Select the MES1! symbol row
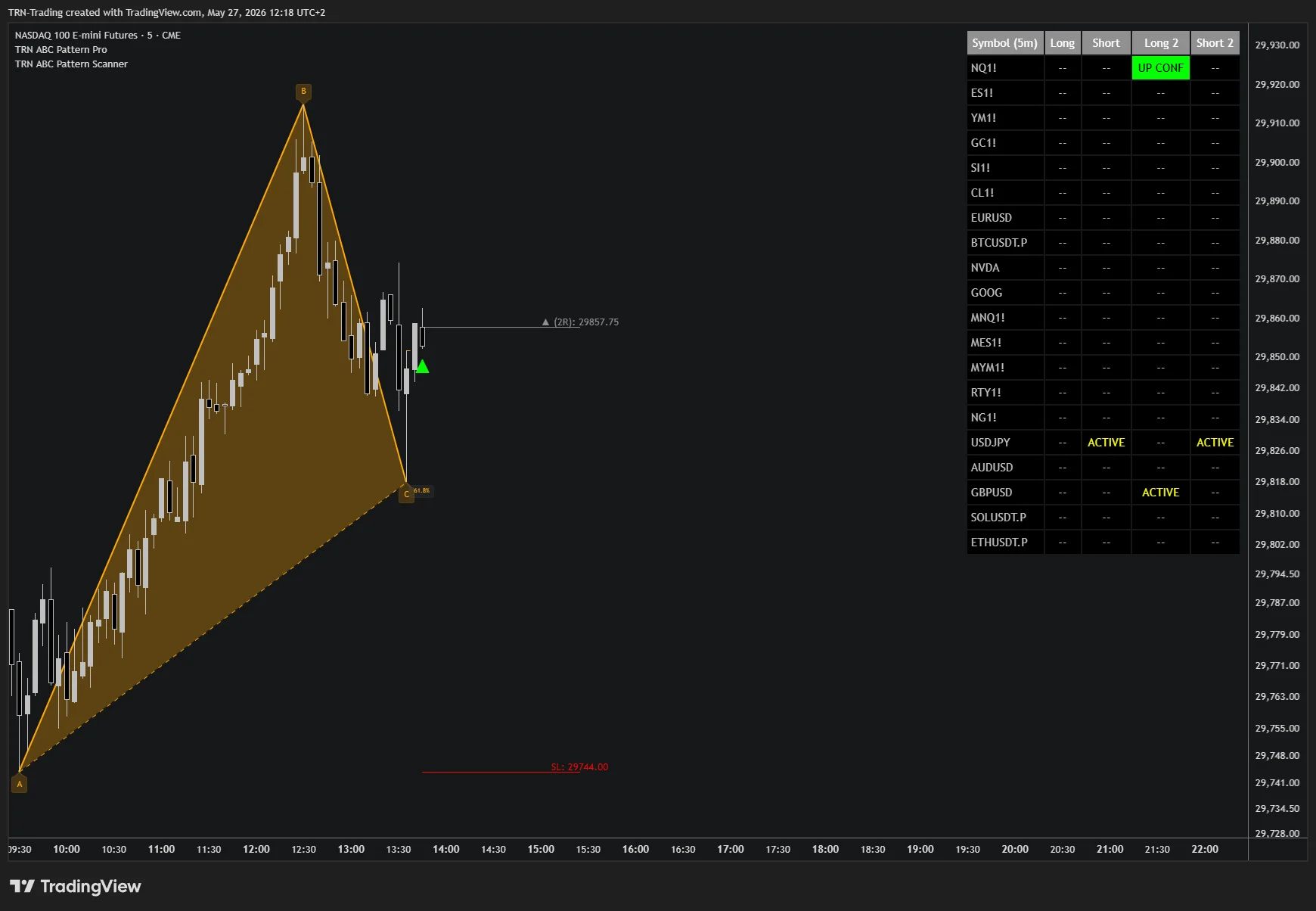This screenshot has width=1316, height=911. pos(1103,343)
